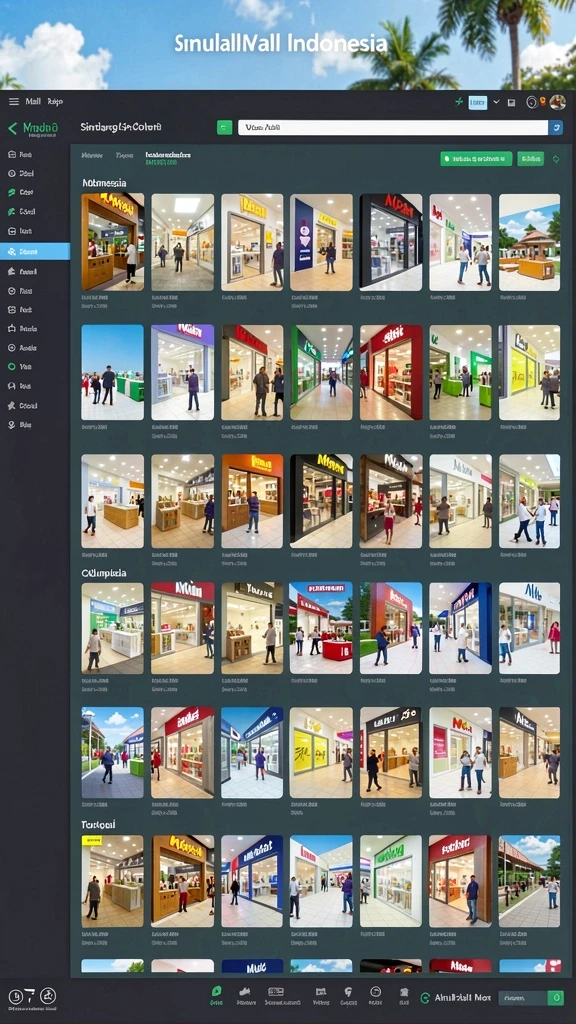Screen dimensions: 576x1024
Task: Click the green diamond icon beside header buttons
Action: 556,159
